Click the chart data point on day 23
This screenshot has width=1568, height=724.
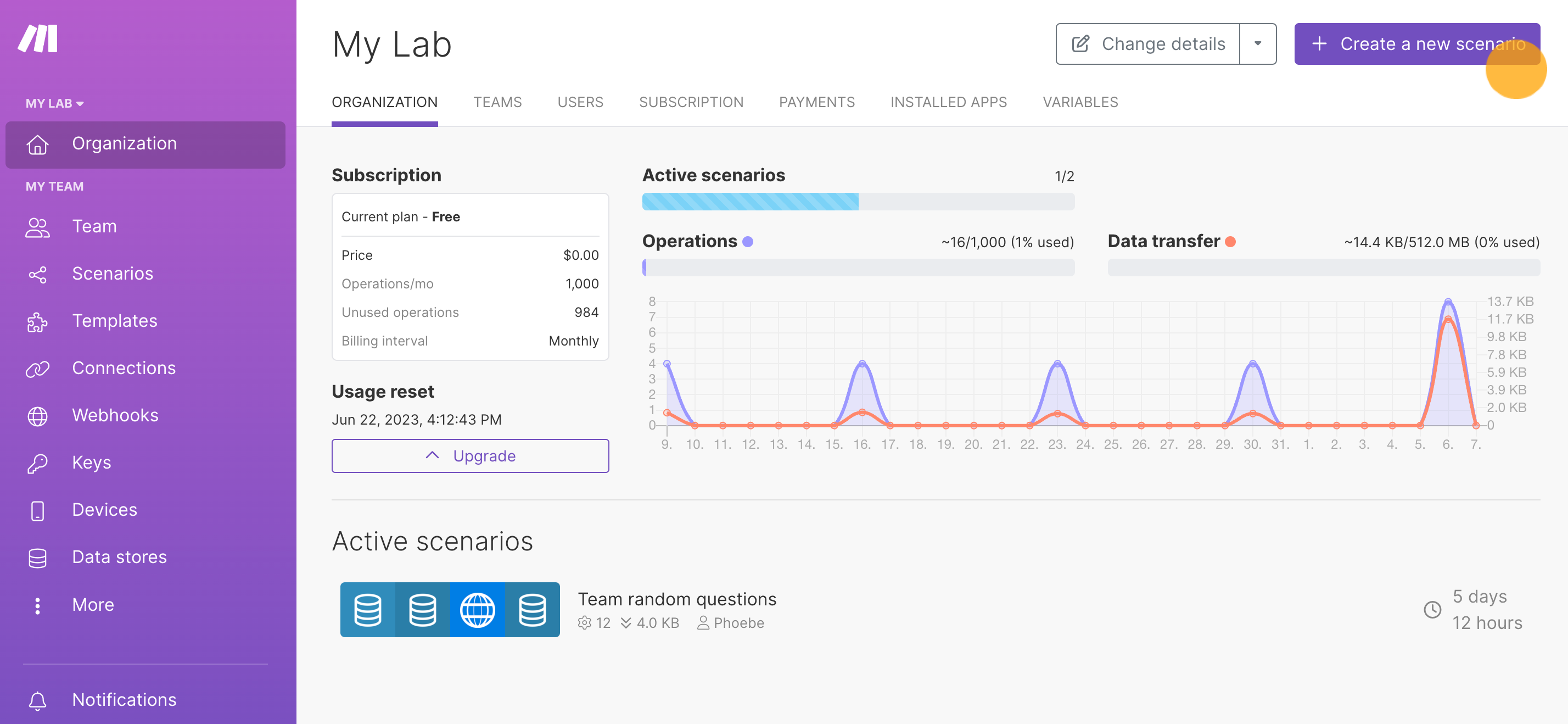pos(1057,364)
